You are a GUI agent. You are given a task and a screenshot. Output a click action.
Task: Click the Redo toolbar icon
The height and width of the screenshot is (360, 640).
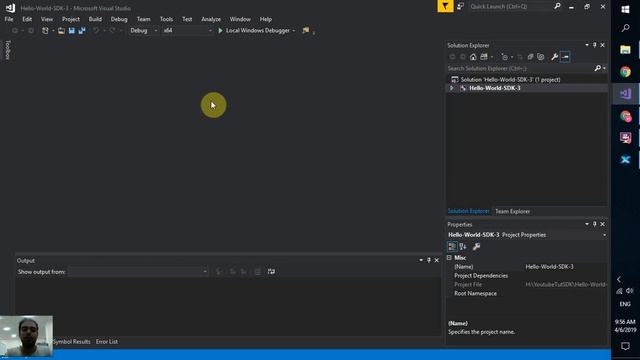112,31
